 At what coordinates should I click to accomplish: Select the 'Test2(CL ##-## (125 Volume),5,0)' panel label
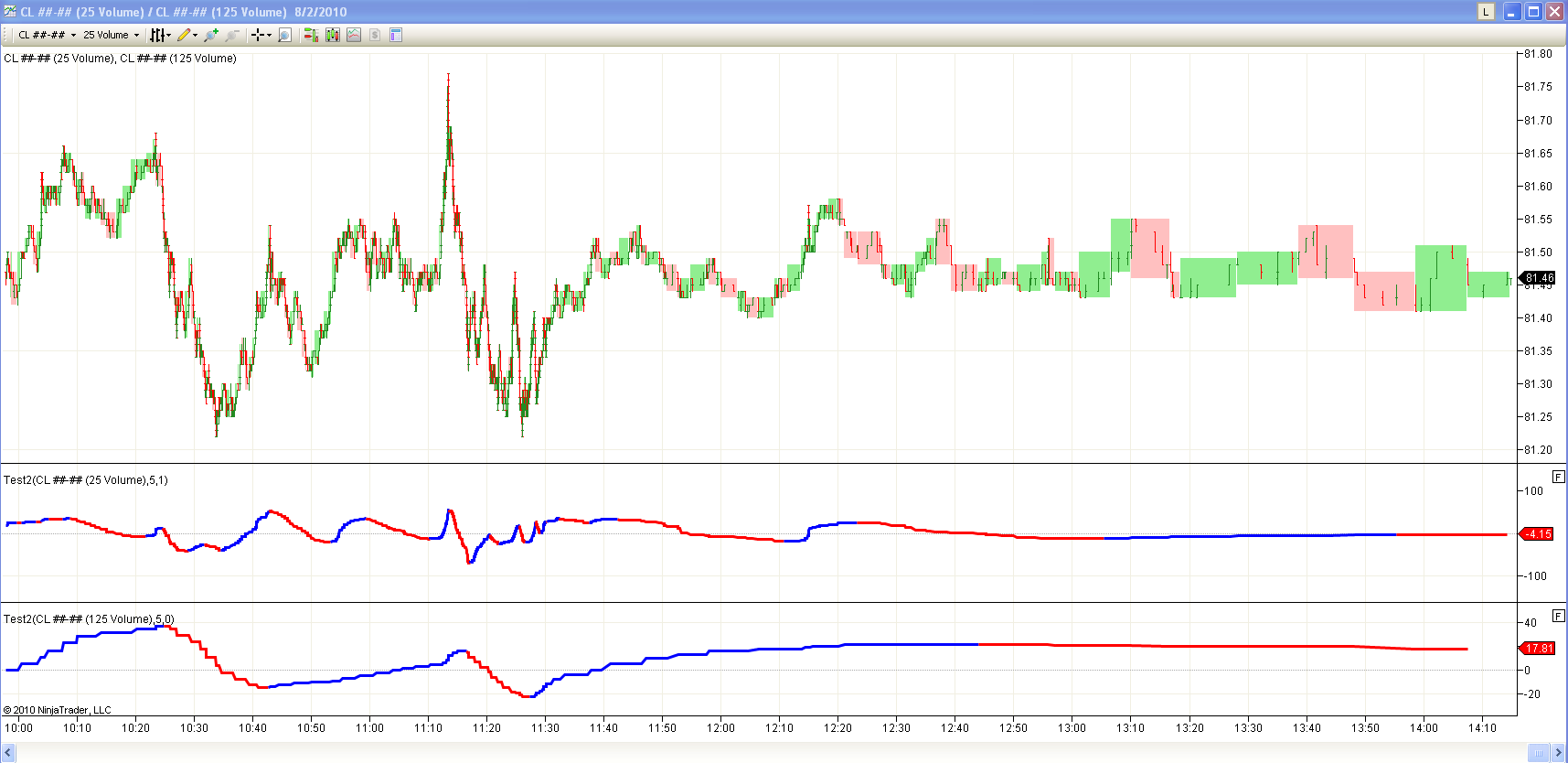[x=89, y=619]
